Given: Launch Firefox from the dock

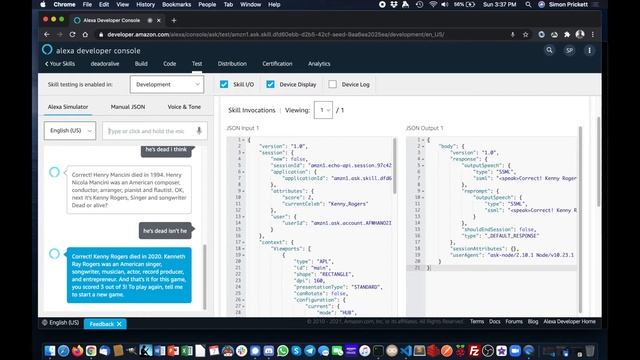Looking at the screenshot, I should 77,351.
